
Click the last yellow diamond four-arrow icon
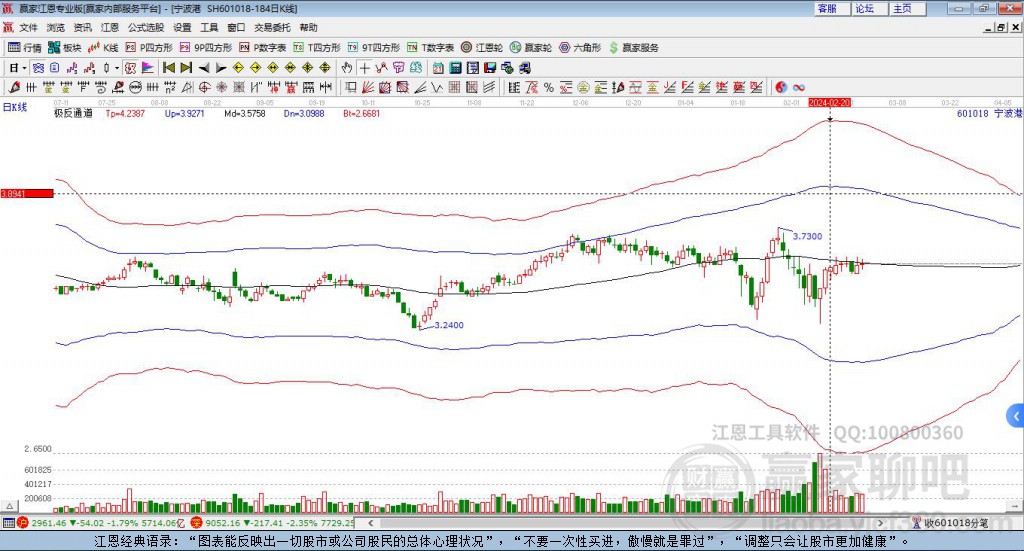(x=325, y=68)
